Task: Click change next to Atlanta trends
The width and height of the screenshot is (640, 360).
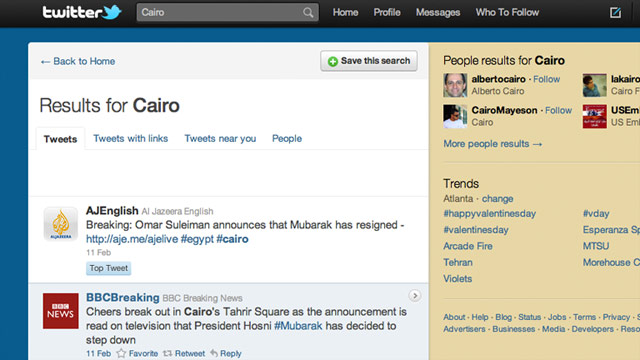Action: [x=498, y=199]
